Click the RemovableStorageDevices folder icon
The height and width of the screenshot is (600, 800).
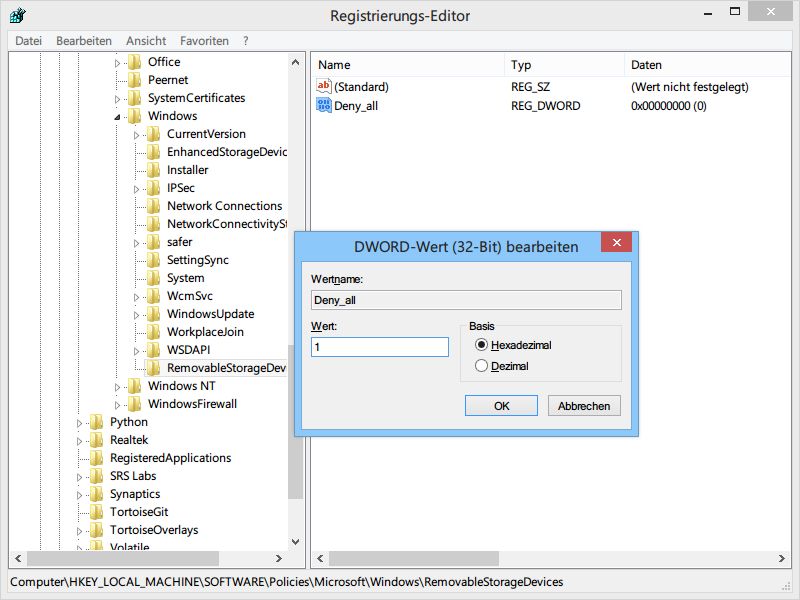pos(154,368)
